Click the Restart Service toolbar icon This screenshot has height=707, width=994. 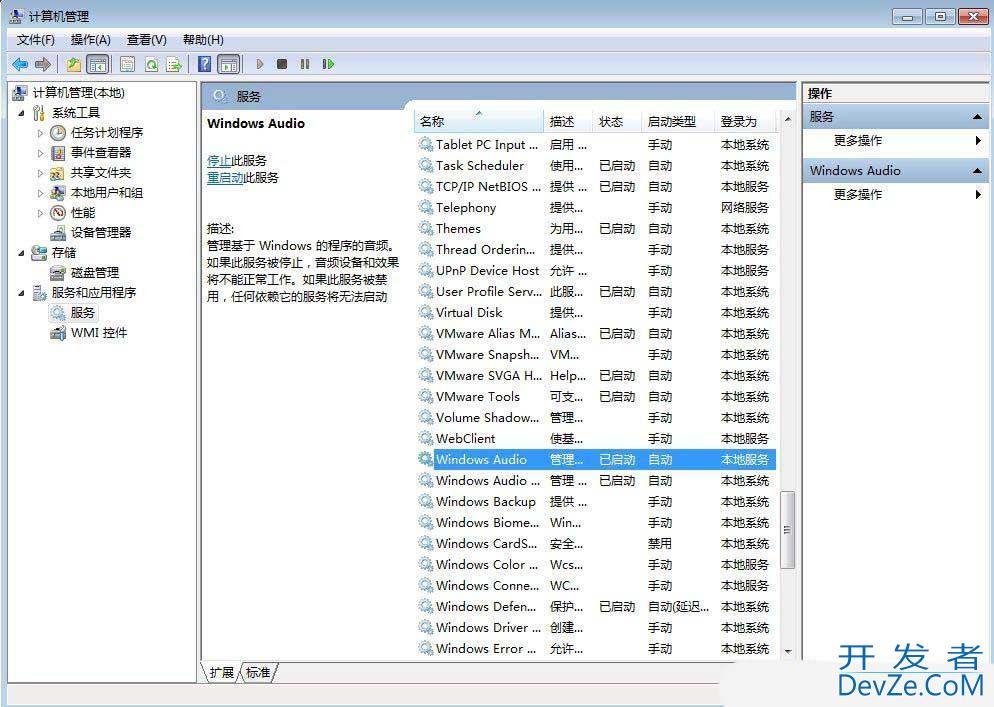[x=328, y=64]
